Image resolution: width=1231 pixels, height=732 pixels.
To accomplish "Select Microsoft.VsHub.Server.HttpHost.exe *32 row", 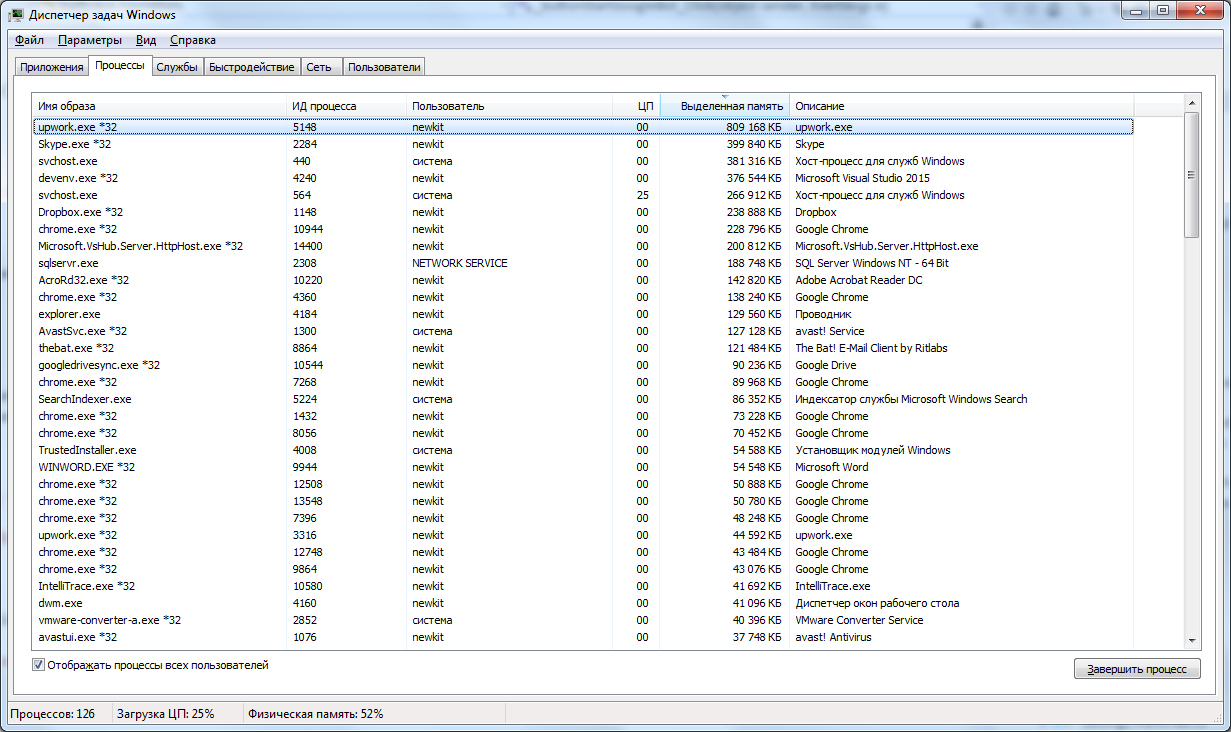I will click(x=583, y=246).
